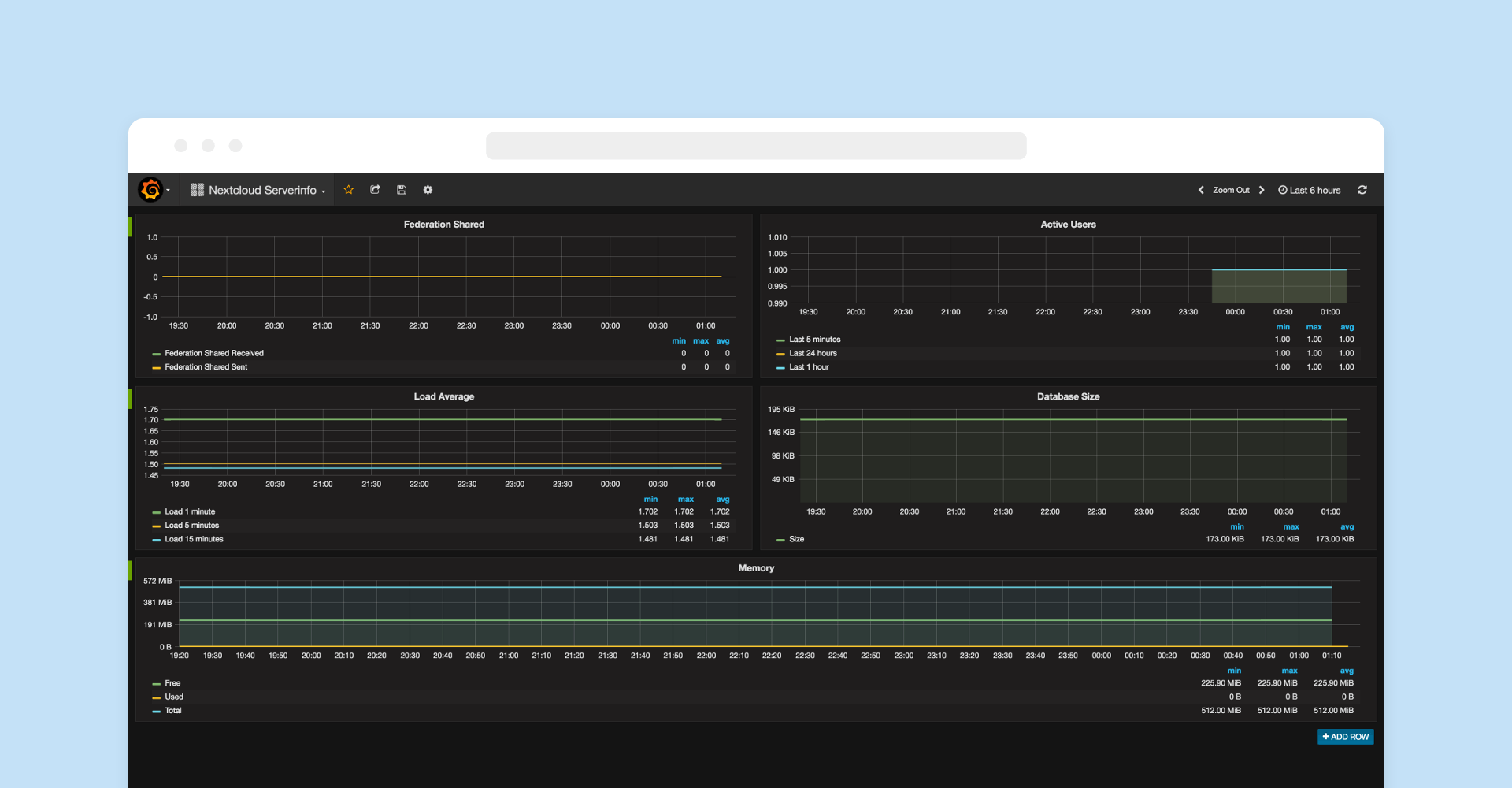Toggle the Load 5 minutes series
The width and height of the screenshot is (1512, 788).
coord(191,526)
